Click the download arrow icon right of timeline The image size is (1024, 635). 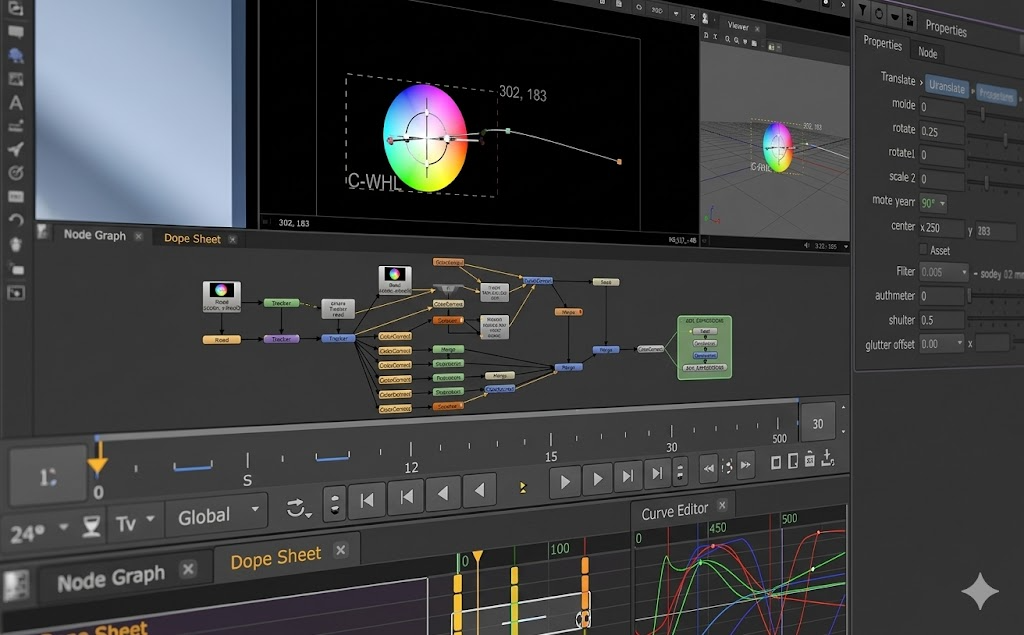[827, 457]
